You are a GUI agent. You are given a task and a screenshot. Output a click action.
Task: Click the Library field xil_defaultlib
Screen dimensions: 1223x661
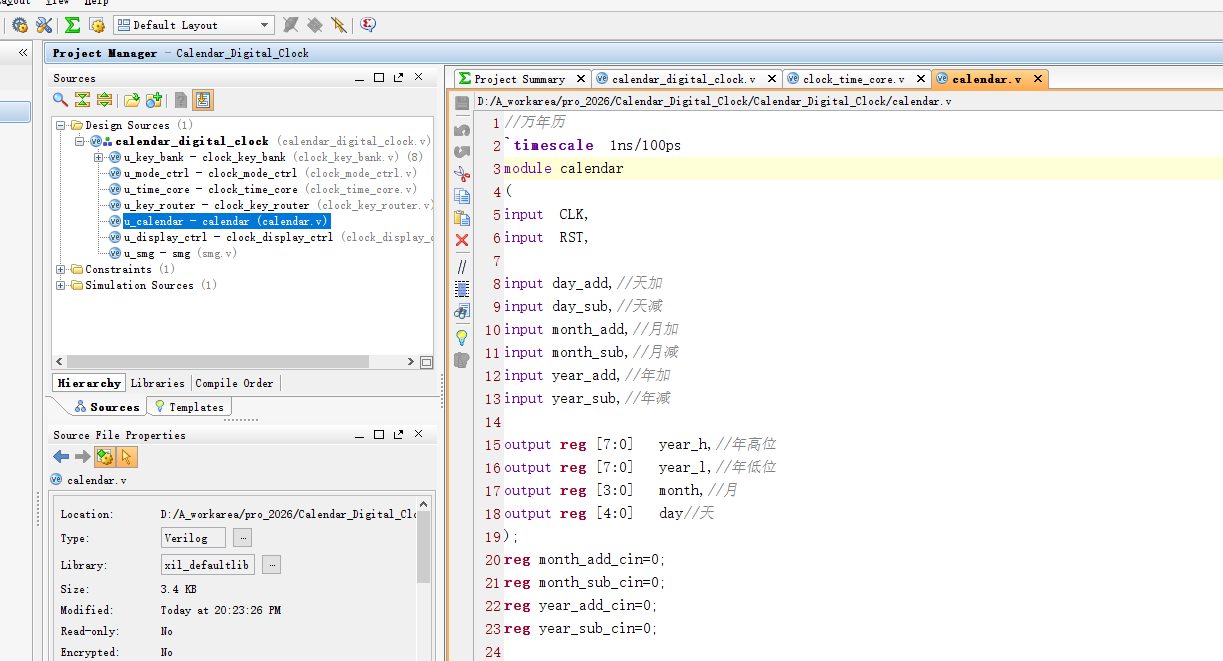pyautogui.click(x=208, y=565)
